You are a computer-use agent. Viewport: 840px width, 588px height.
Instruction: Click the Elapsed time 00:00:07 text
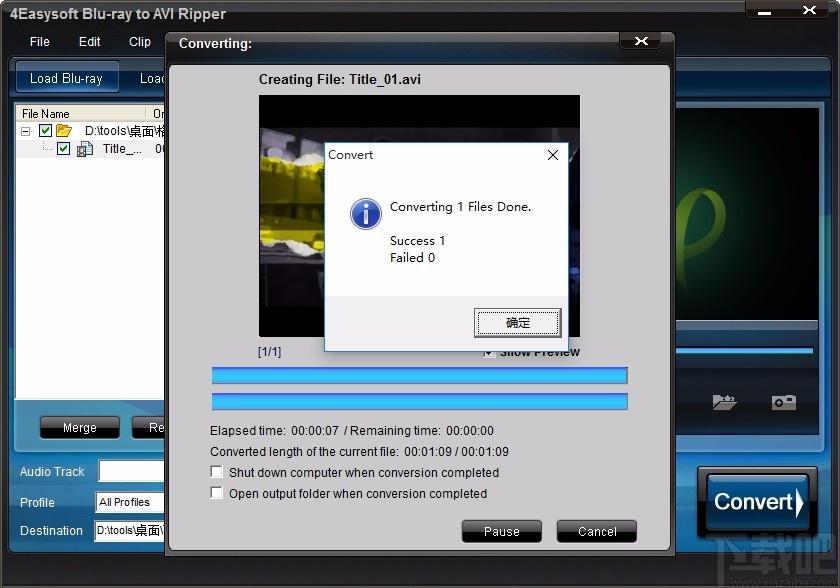click(x=274, y=431)
